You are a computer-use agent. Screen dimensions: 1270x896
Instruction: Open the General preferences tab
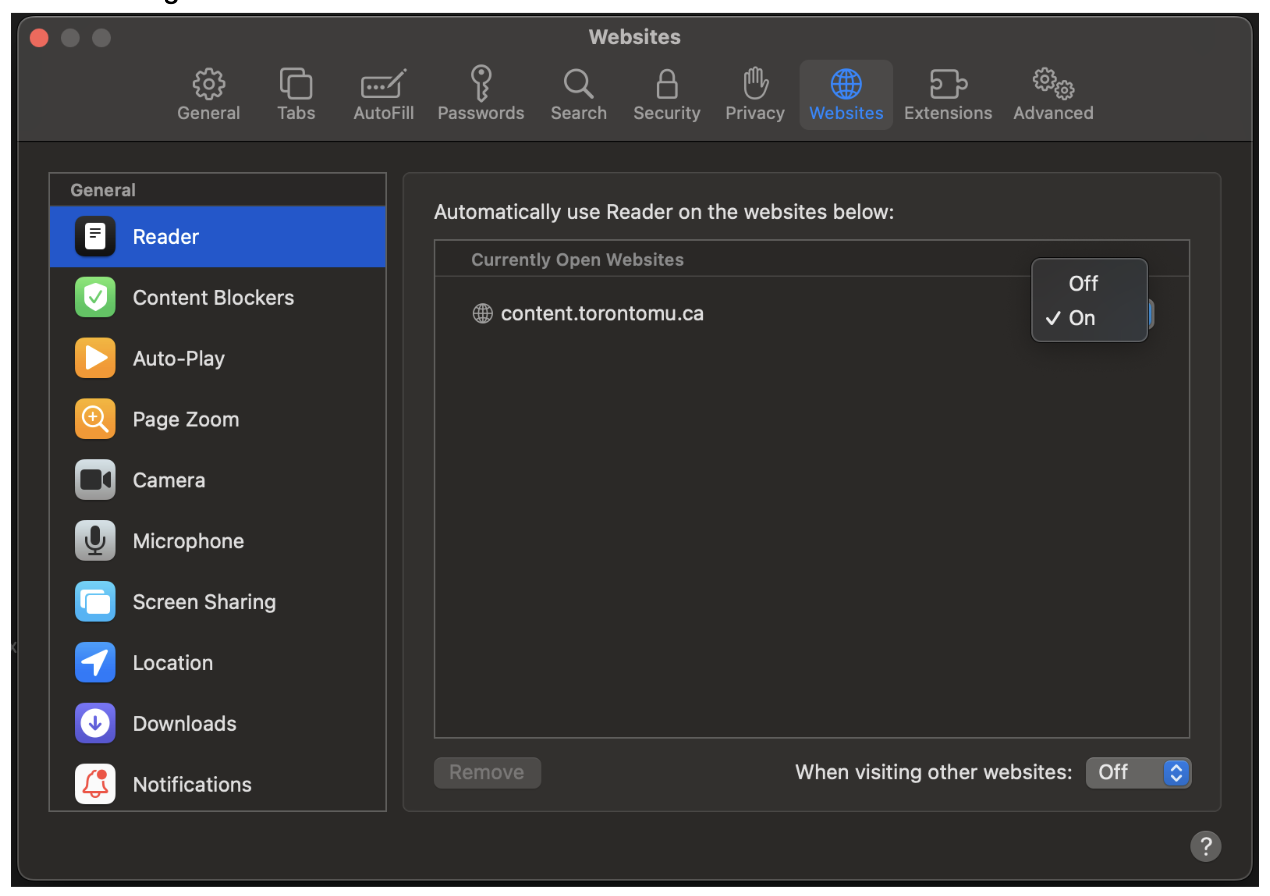[208, 95]
